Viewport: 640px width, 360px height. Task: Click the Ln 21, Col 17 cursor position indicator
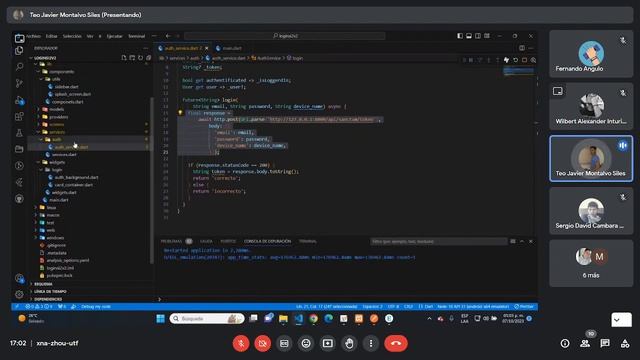326,307
